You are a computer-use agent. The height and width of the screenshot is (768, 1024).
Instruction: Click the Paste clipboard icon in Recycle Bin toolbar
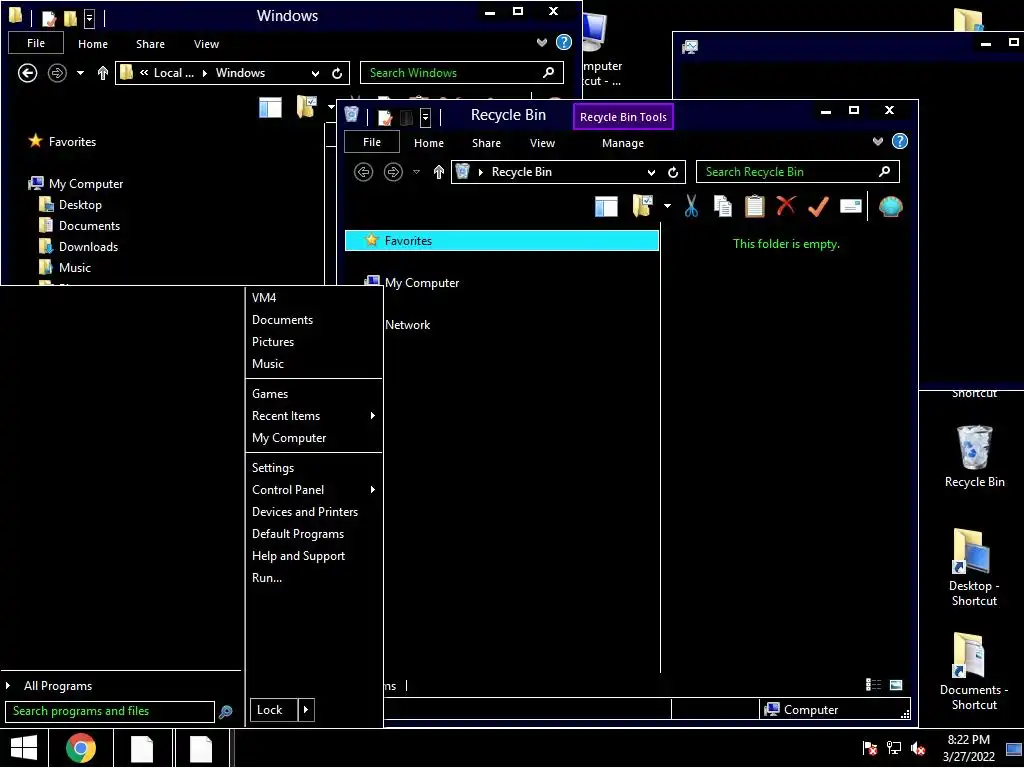point(754,206)
